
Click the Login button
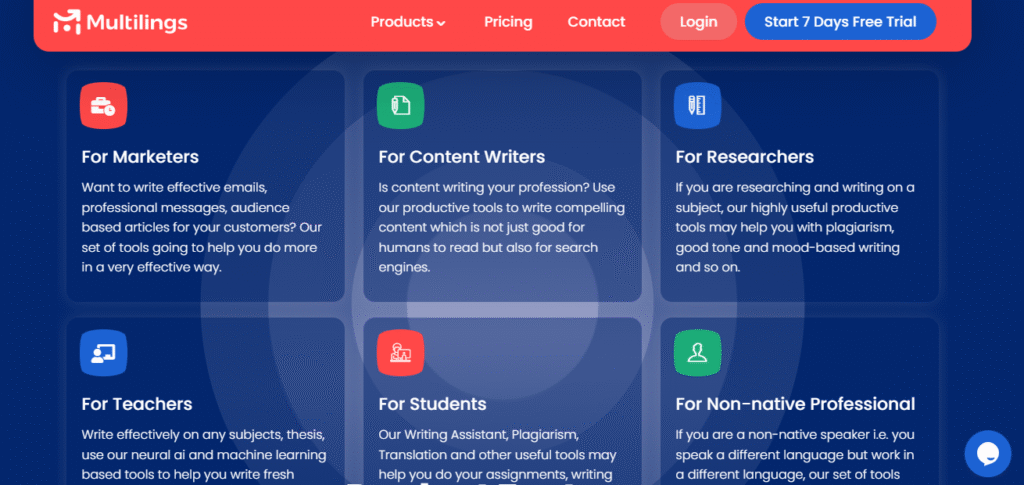point(698,22)
